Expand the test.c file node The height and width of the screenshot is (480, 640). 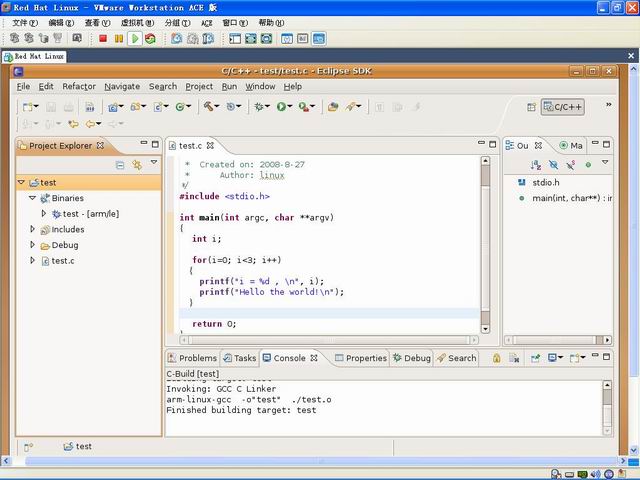(33, 260)
